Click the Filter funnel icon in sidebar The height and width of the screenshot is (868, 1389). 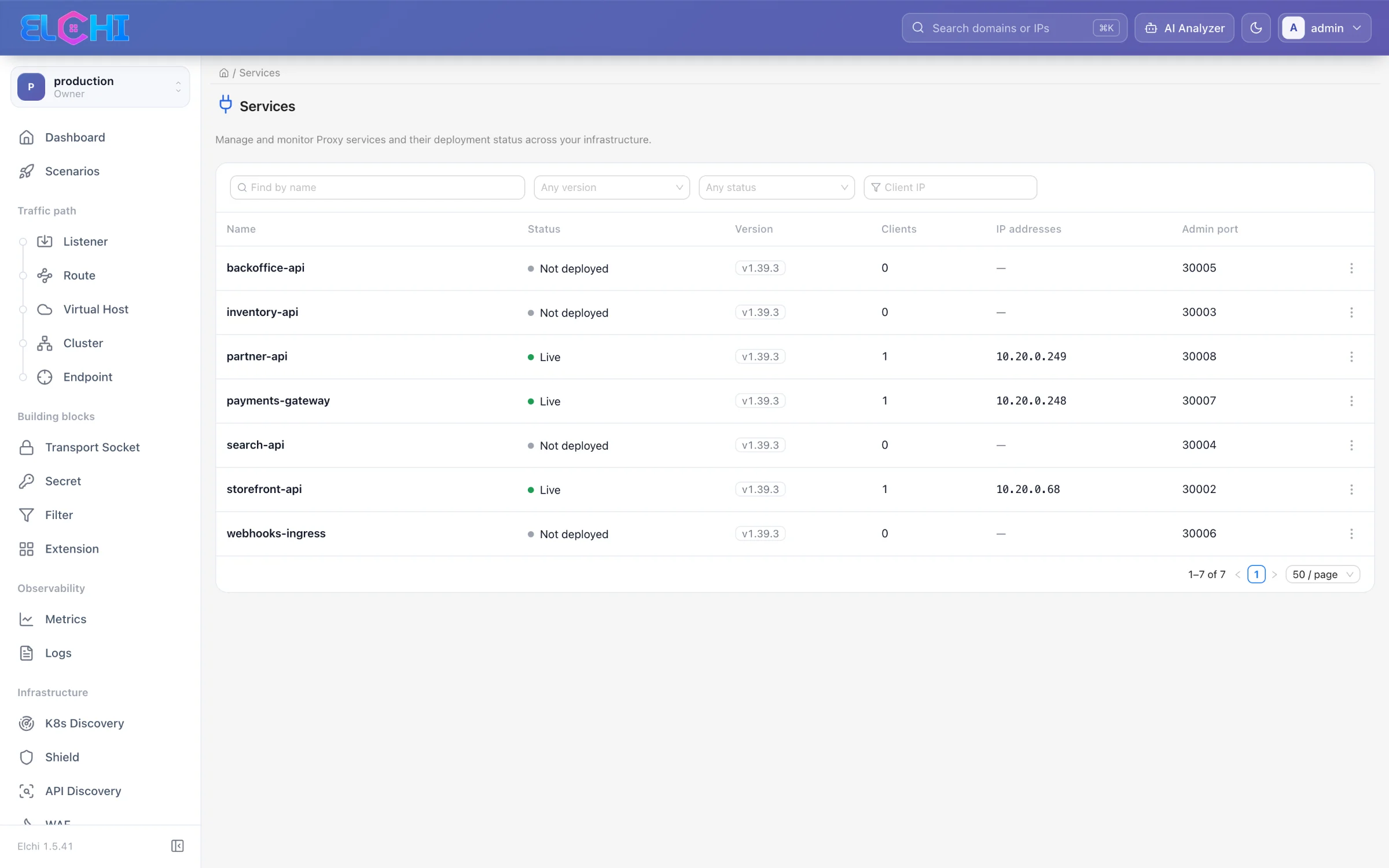point(26,515)
